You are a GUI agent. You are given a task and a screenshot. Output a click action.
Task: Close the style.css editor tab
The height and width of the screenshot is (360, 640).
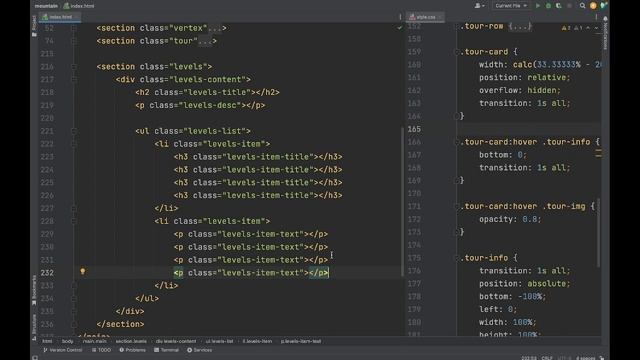coord(440,17)
